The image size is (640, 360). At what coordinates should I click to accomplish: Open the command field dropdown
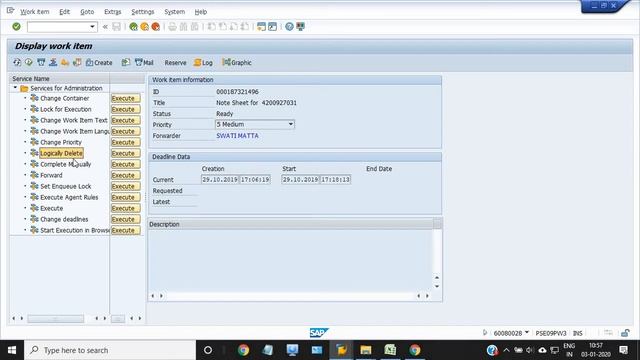point(92,27)
